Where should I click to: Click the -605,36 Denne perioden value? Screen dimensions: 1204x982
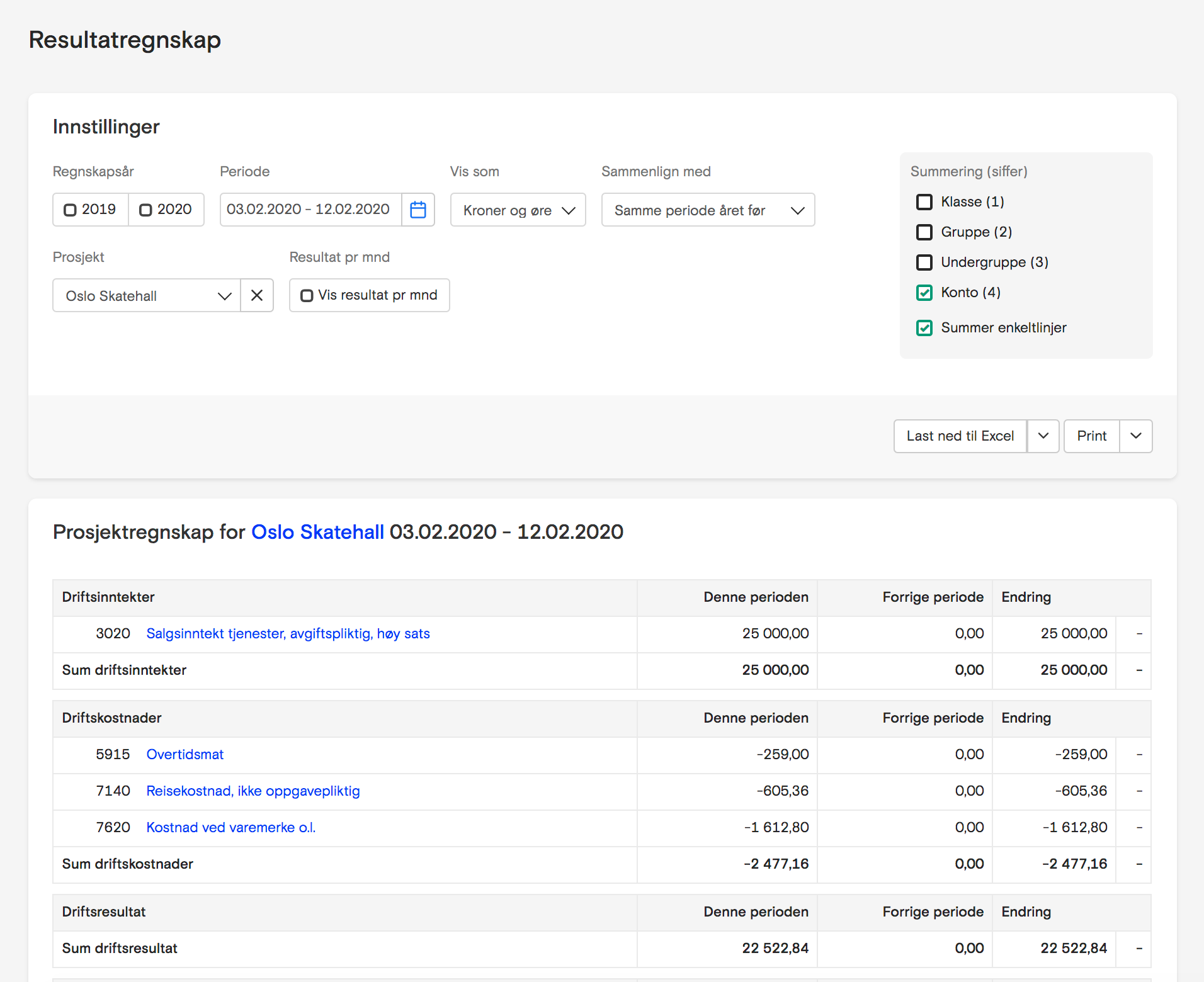782,791
